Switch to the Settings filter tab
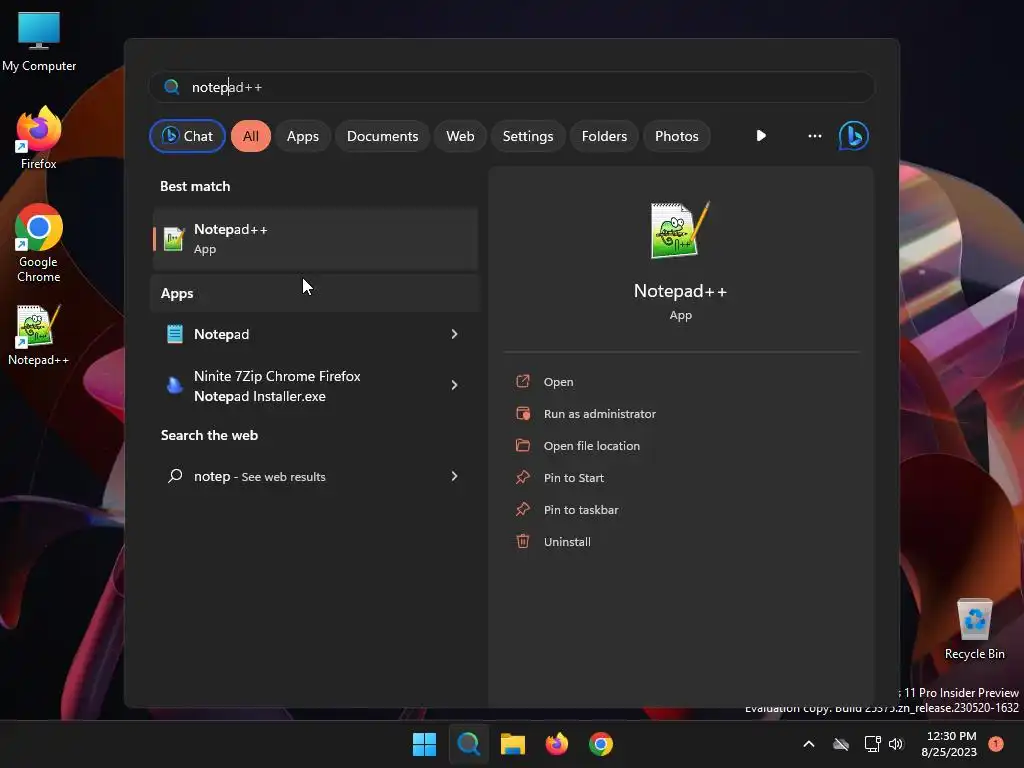Viewport: 1024px width, 768px height. pyautogui.click(x=528, y=136)
